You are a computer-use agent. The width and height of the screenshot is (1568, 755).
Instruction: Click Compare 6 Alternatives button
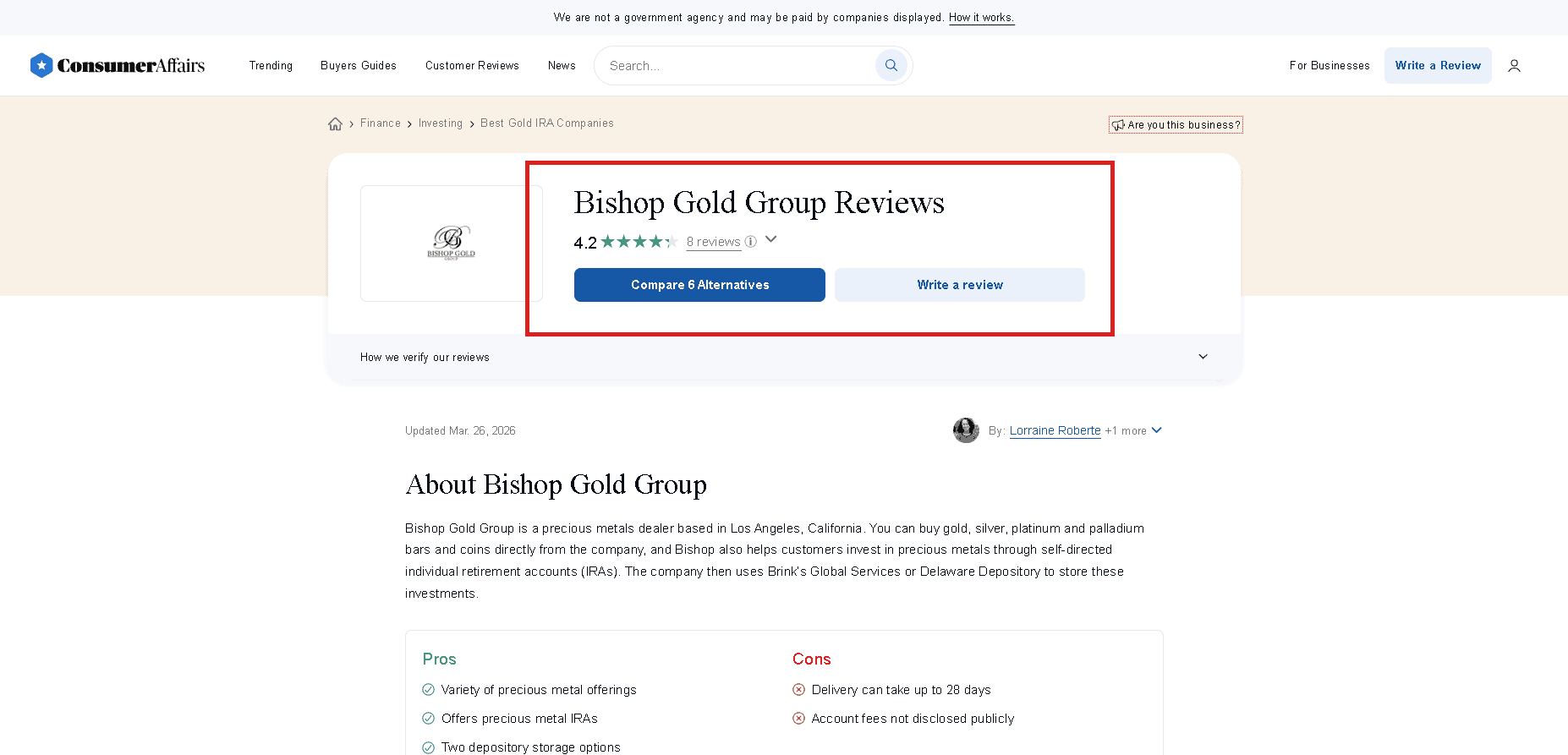(699, 285)
